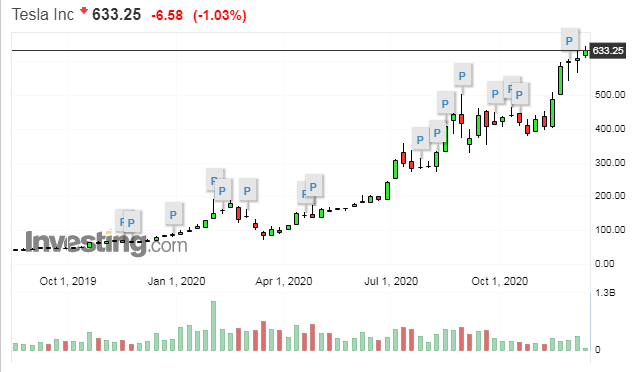
Task: Click the 100.00 price axis label
Action: coord(610,230)
